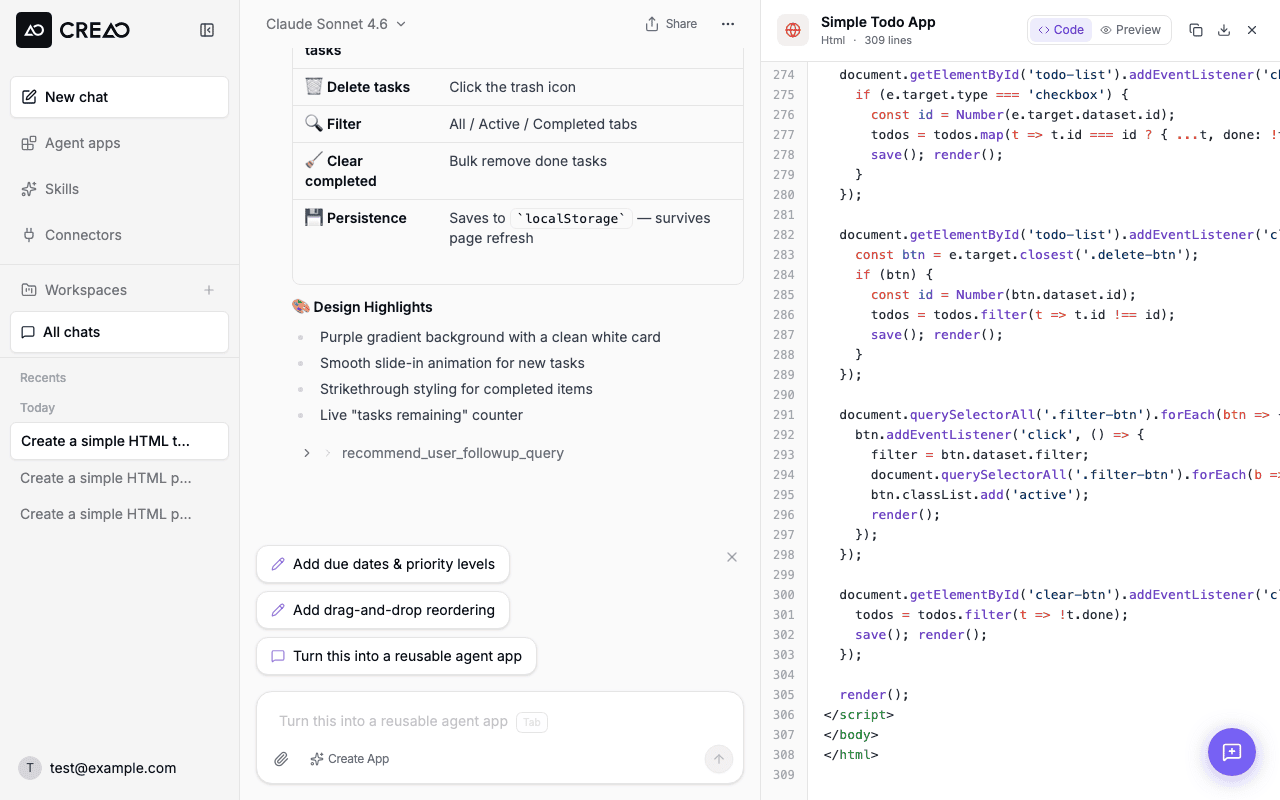The height and width of the screenshot is (800, 1280).
Task: Open Workspaces
Action: click(x=86, y=290)
